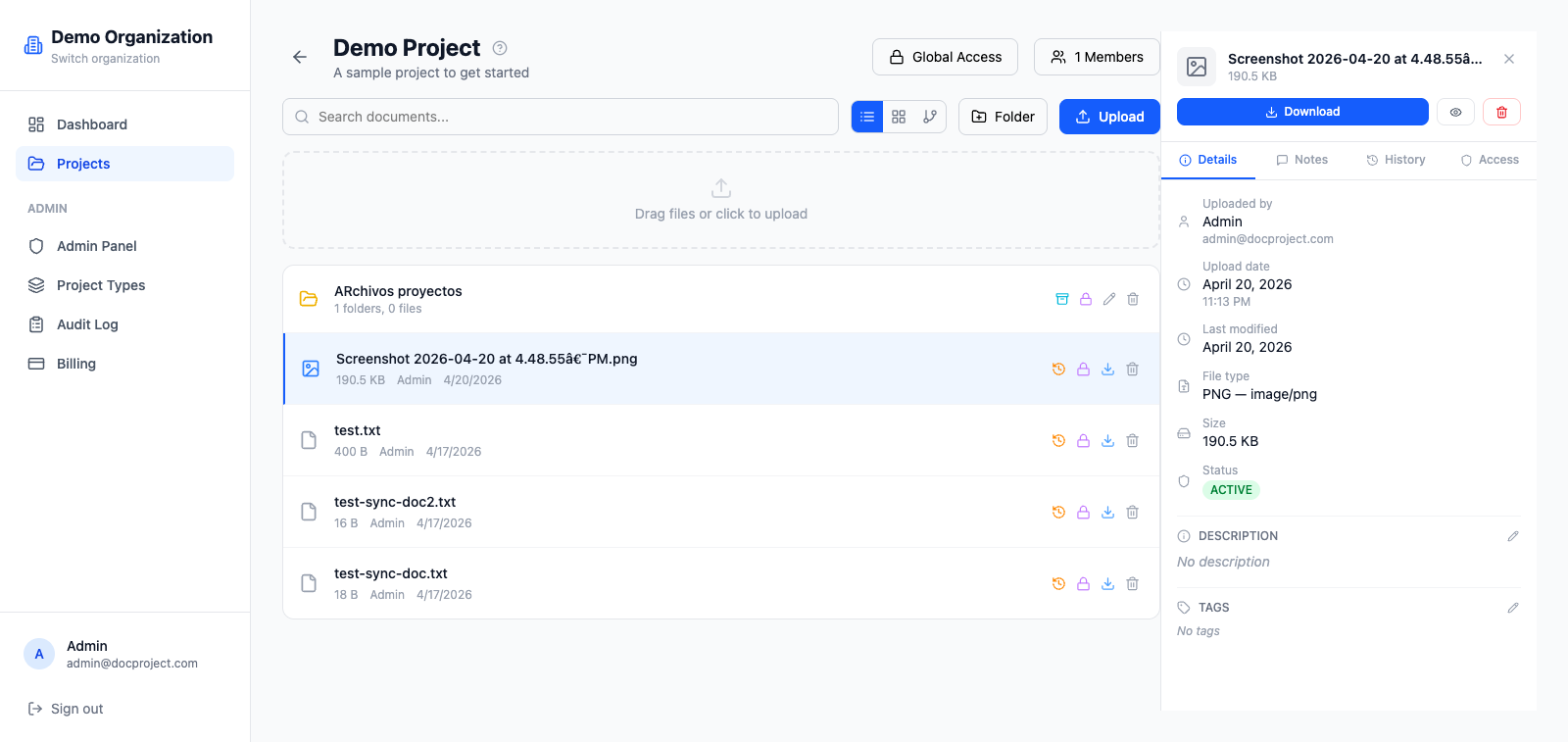Show version history for test.txt

pos(1058,441)
